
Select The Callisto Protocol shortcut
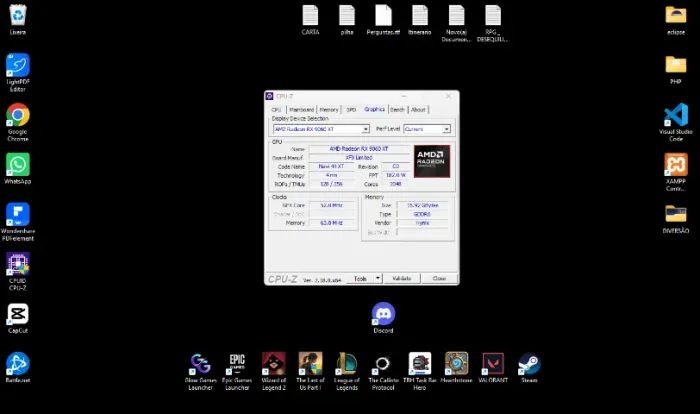(383, 372)
